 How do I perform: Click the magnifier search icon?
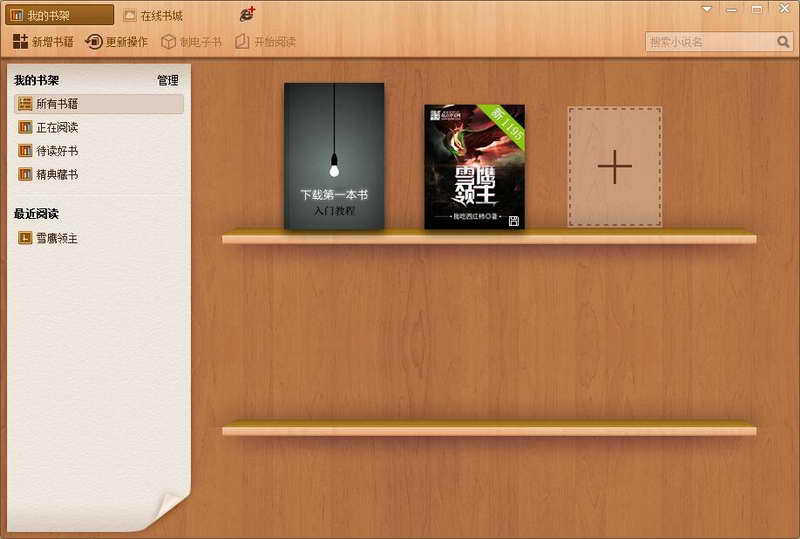(x=783, y=42)
